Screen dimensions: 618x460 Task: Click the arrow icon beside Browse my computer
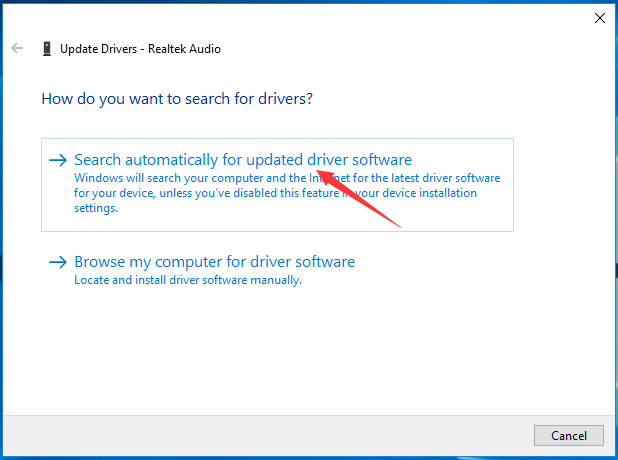click(x=58, y=262)
